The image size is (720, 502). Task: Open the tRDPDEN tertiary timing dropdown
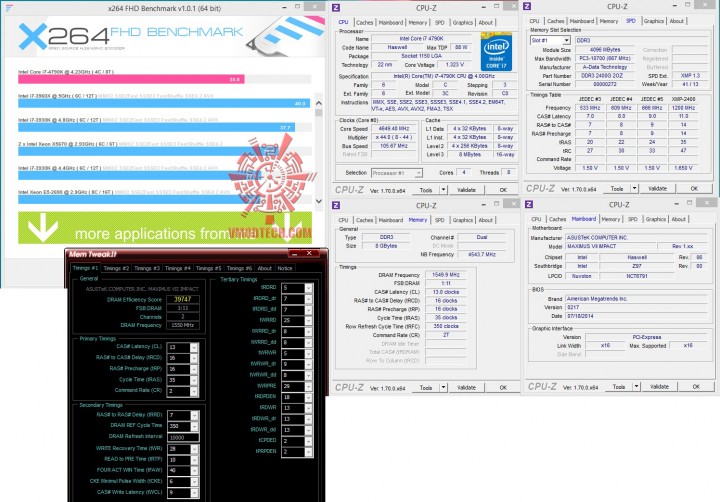click(x=309, y=397)
